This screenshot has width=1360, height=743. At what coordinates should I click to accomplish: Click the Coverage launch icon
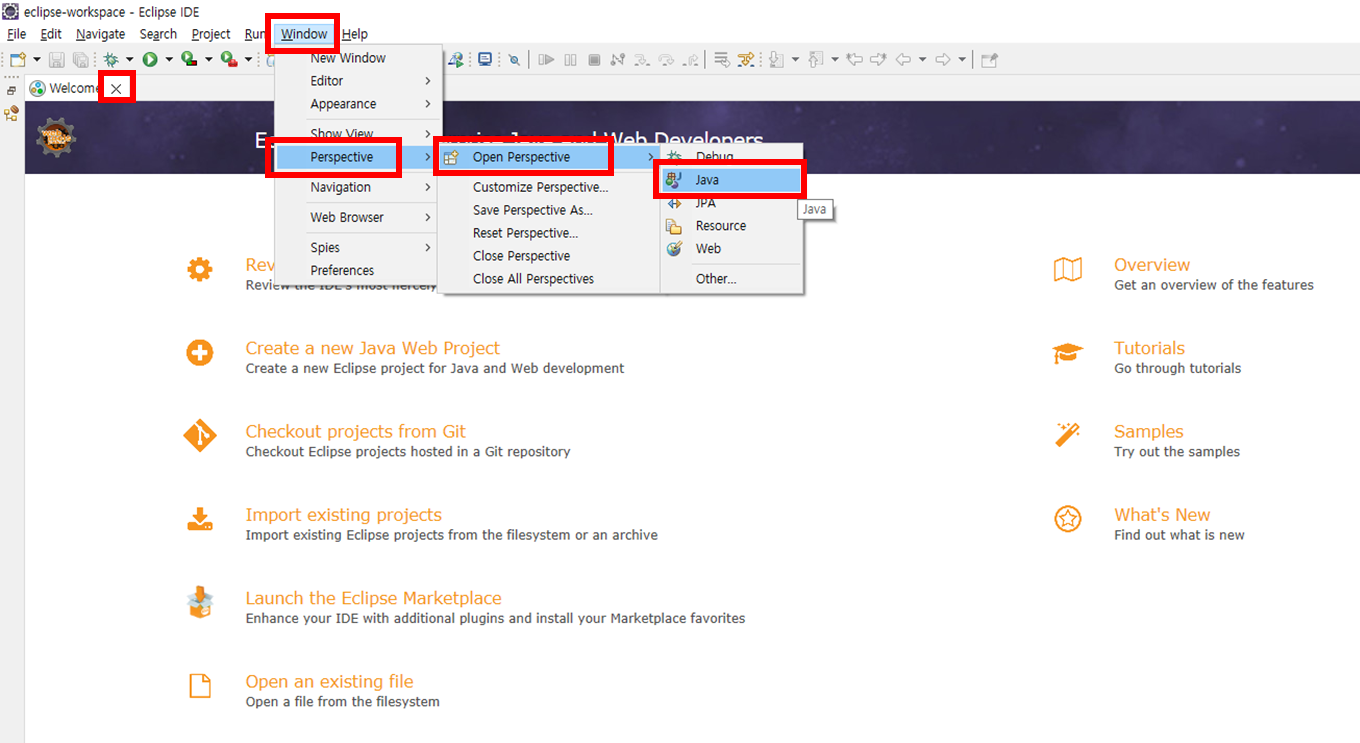[x=189, y=60]
